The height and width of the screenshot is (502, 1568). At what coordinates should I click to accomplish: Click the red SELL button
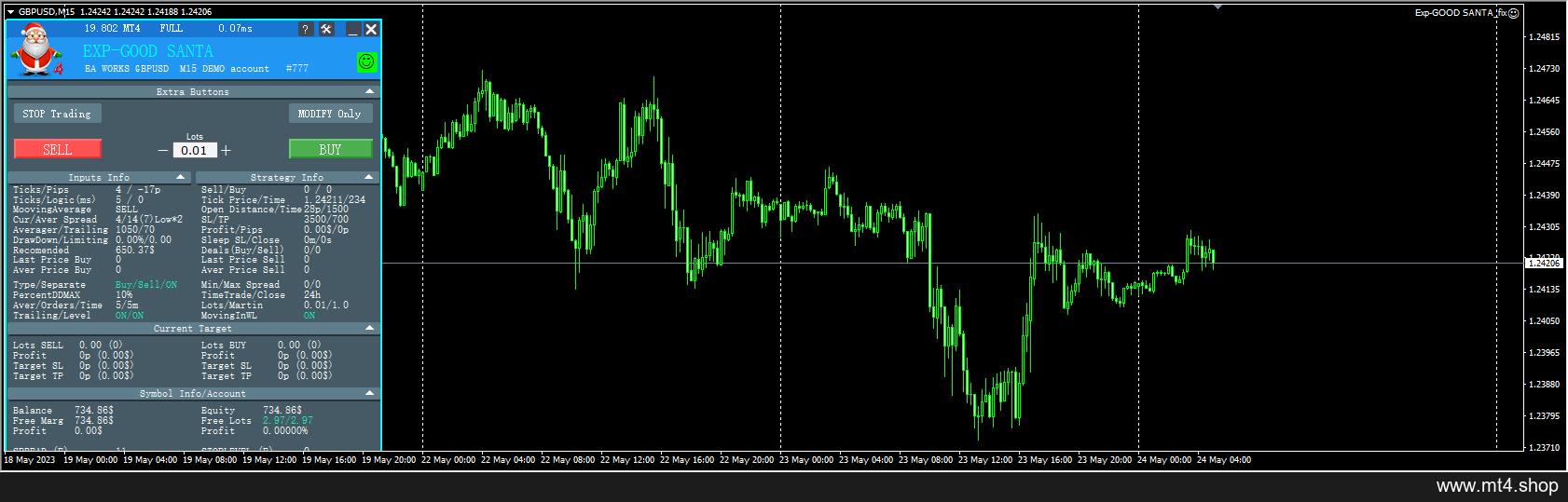click(58, 149)
